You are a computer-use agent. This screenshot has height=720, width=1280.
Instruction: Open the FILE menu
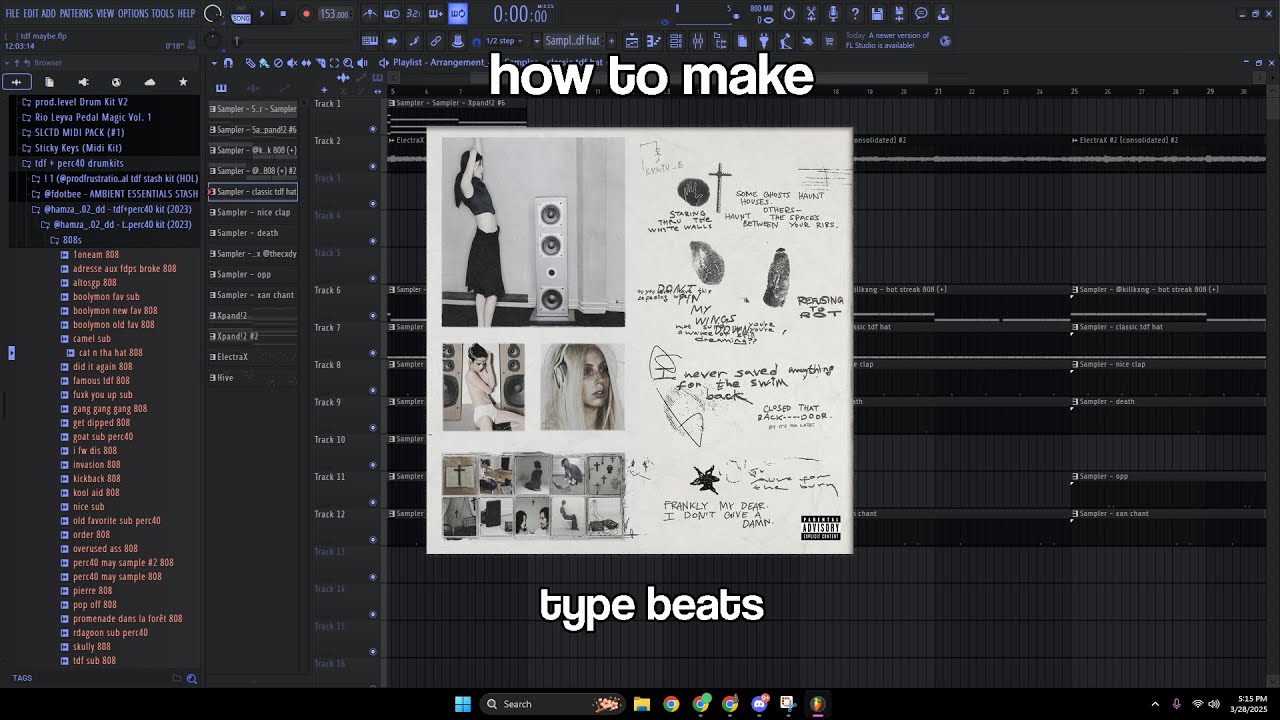pos(12,14)
